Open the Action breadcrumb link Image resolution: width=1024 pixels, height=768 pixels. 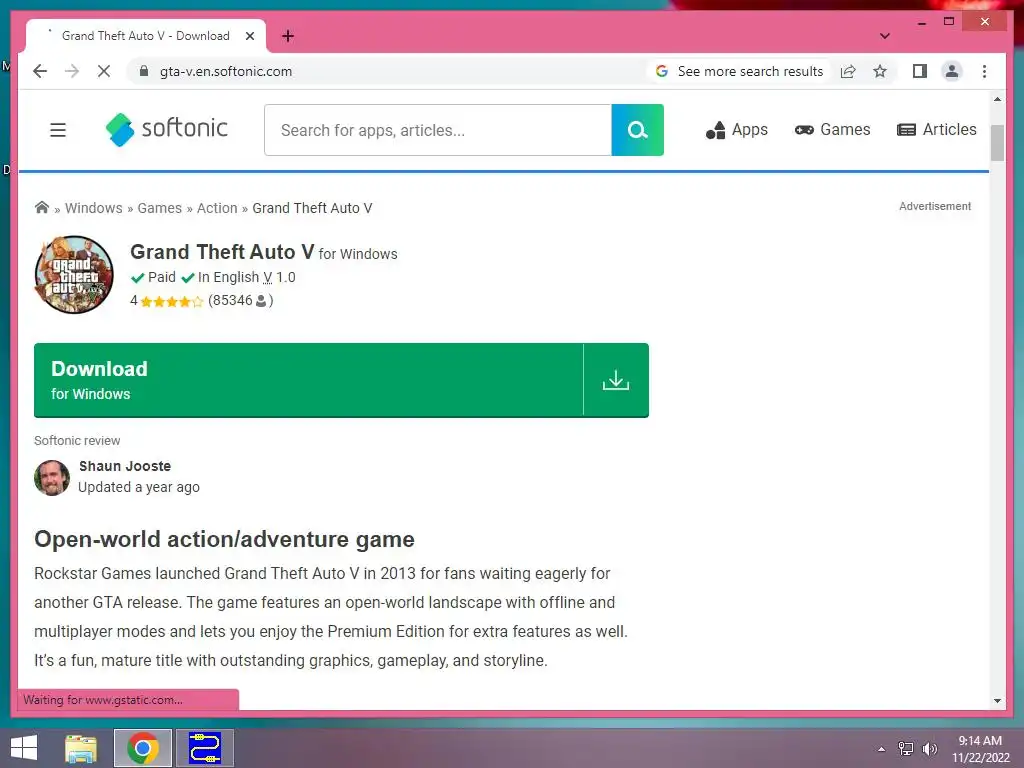click(217, 208)
